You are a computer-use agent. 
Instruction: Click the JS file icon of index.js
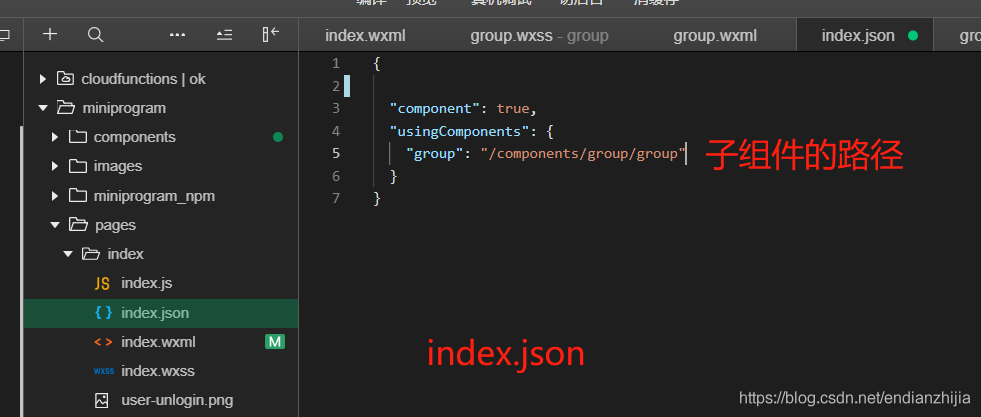point(102,283)
